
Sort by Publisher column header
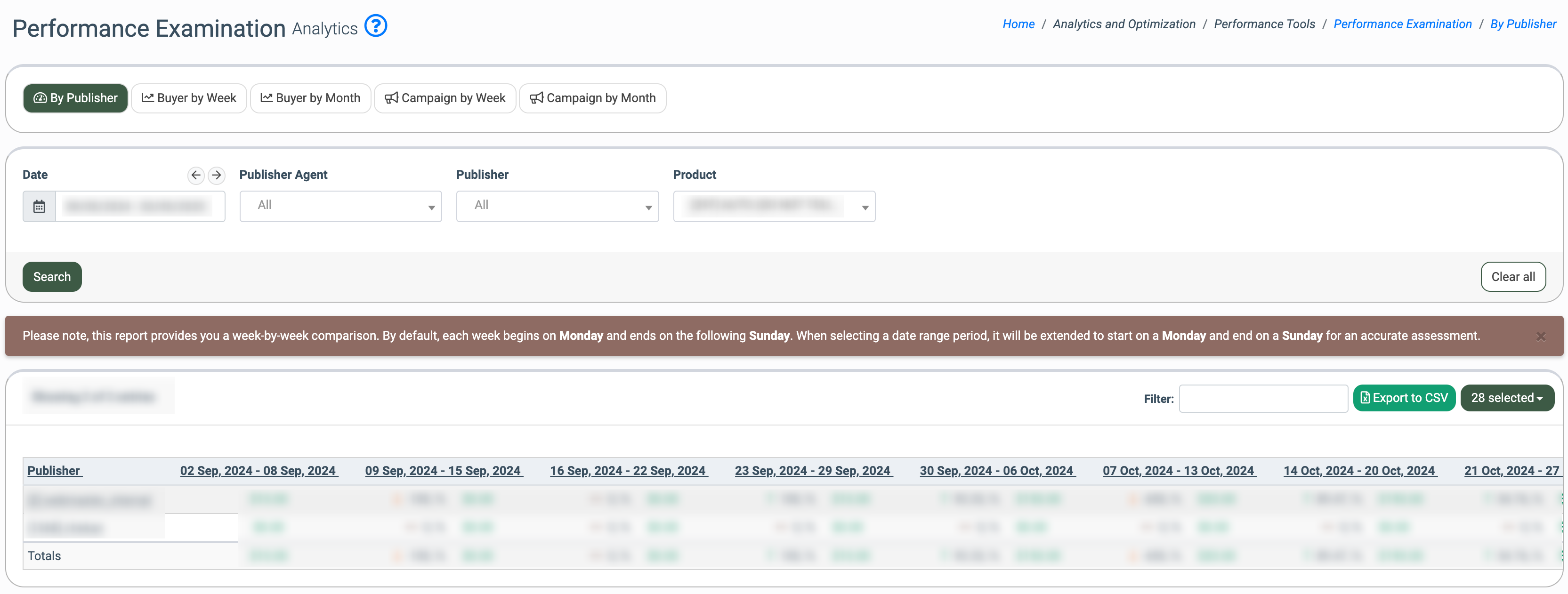54,471
